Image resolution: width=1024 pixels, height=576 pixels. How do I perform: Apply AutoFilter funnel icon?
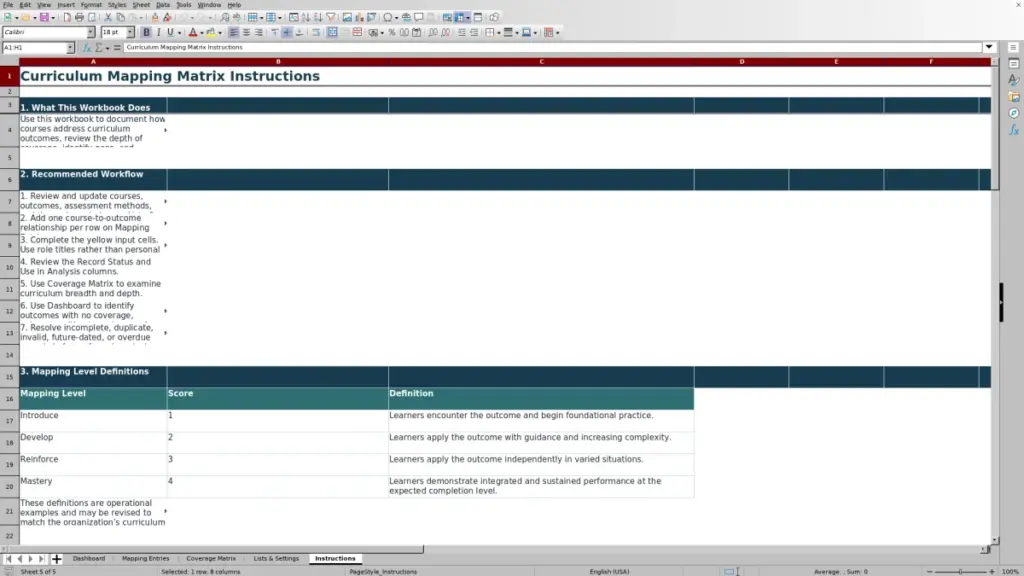pyautogui.click(x=330, y=18)
